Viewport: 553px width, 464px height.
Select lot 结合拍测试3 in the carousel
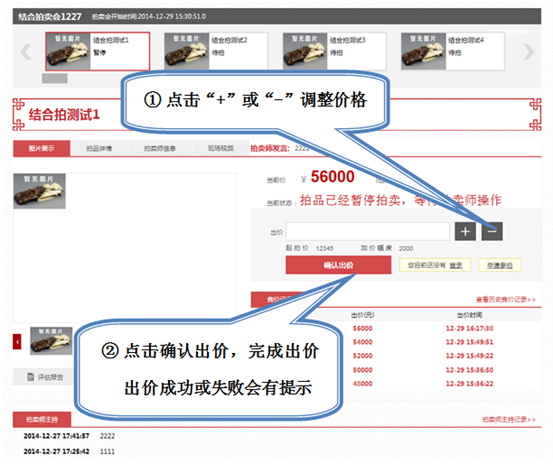point(334,51)
